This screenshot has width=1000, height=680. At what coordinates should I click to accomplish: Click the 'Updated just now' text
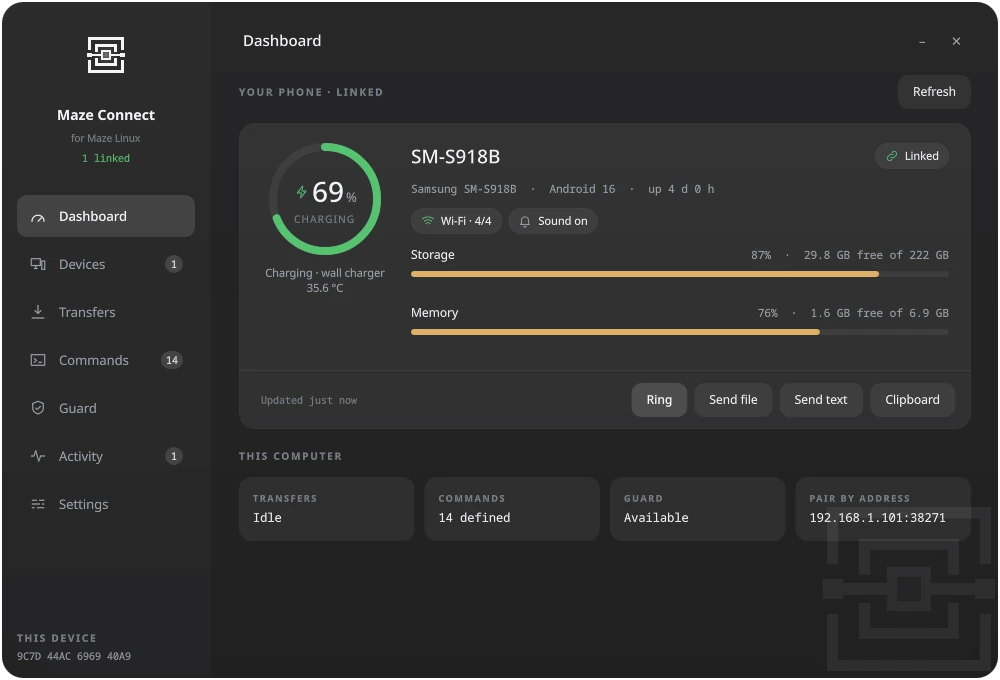[x=309, y=401]
